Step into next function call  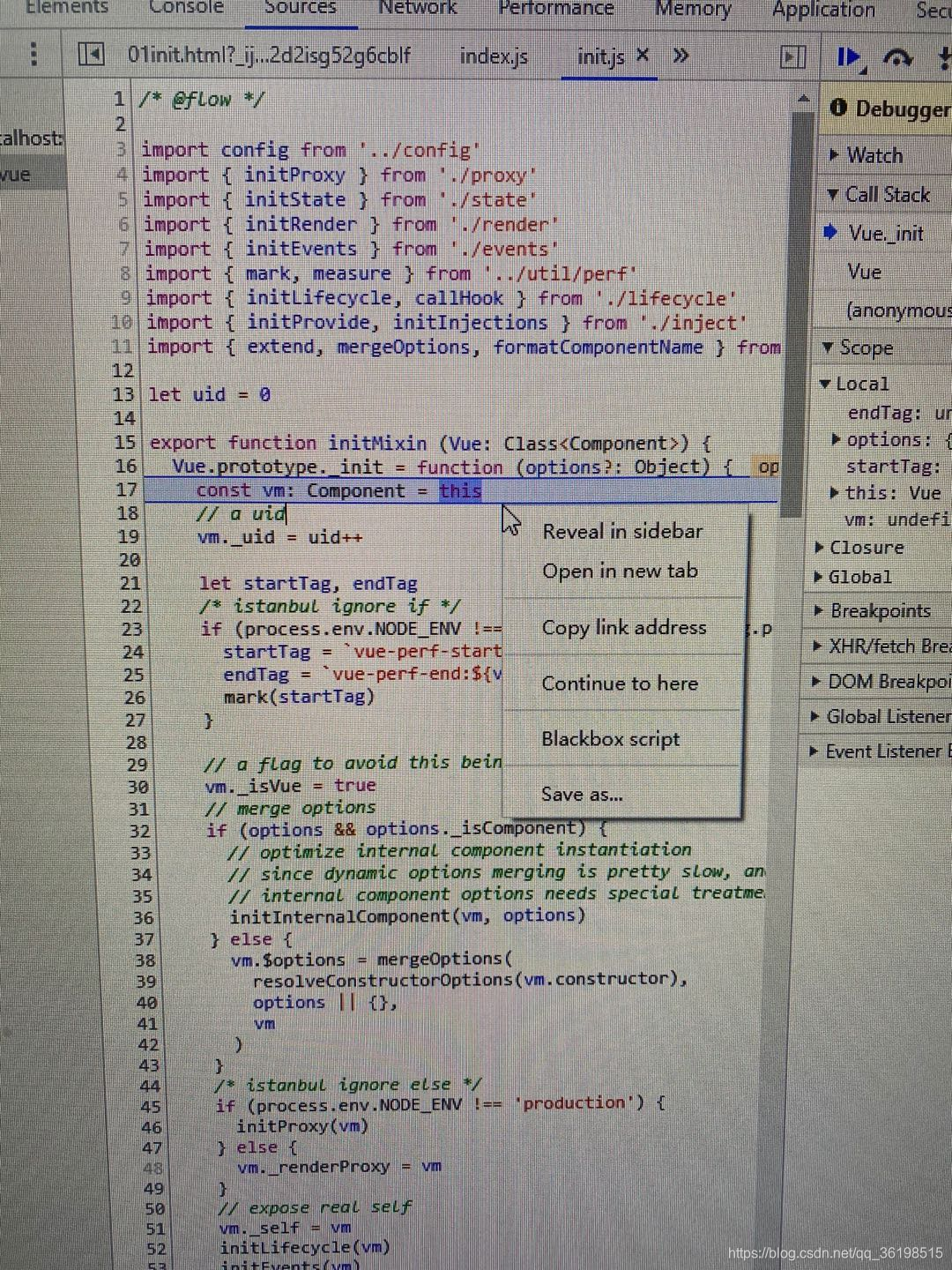pyautogui.click(x=944, y=58)
